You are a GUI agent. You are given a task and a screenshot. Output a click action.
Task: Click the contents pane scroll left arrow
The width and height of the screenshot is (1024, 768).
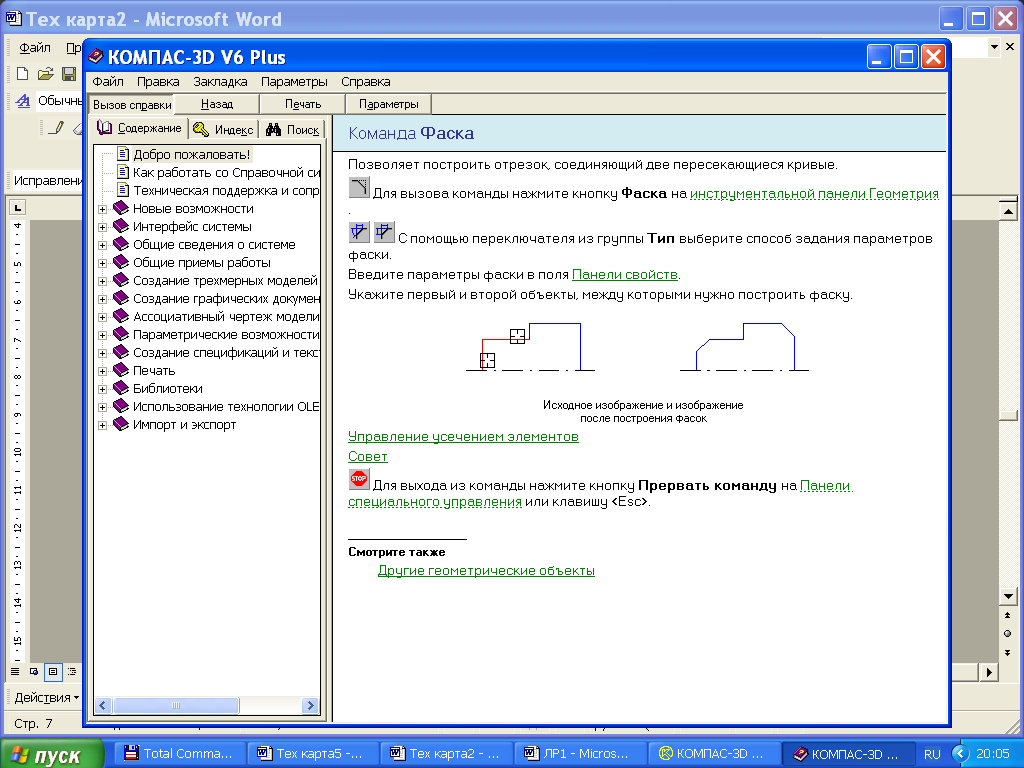coord(103,705)
